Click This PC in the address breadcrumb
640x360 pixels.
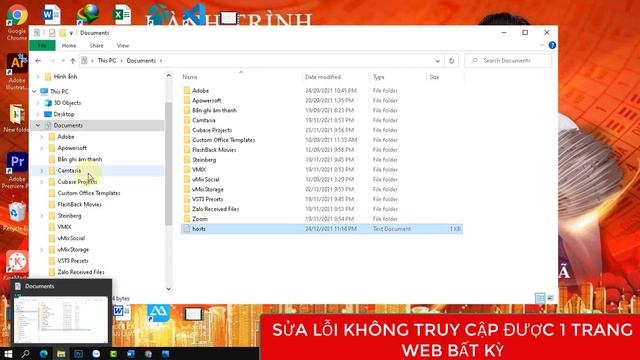coord(107,61)
